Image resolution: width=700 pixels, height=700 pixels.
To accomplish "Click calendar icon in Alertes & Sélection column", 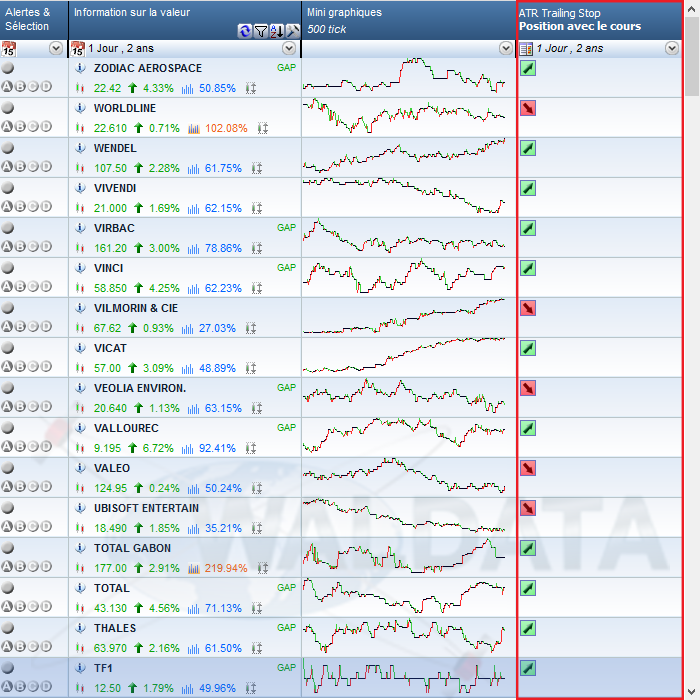I will [8, 49].
